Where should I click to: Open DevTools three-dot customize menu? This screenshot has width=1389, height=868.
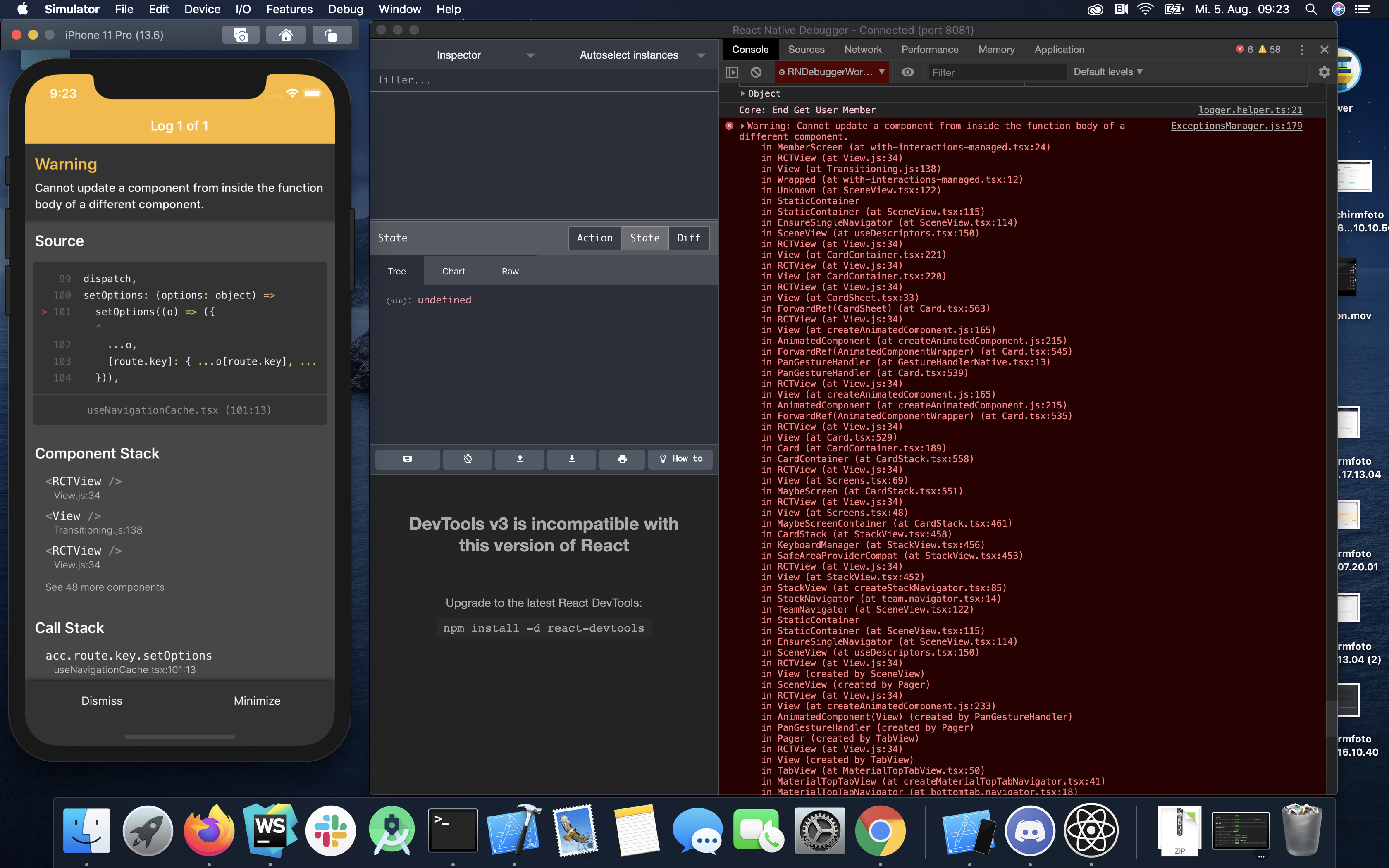(x=1301, y=50)
